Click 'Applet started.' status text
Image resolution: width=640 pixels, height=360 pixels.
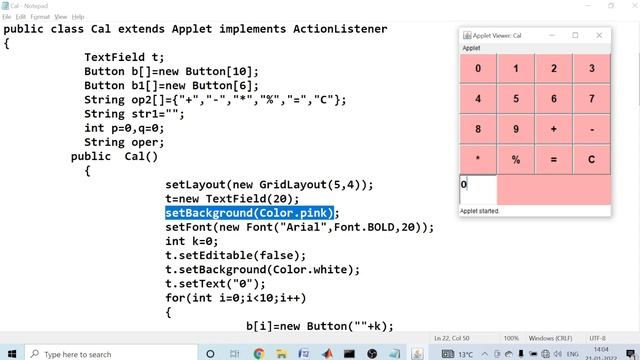[x=480, y=211]
